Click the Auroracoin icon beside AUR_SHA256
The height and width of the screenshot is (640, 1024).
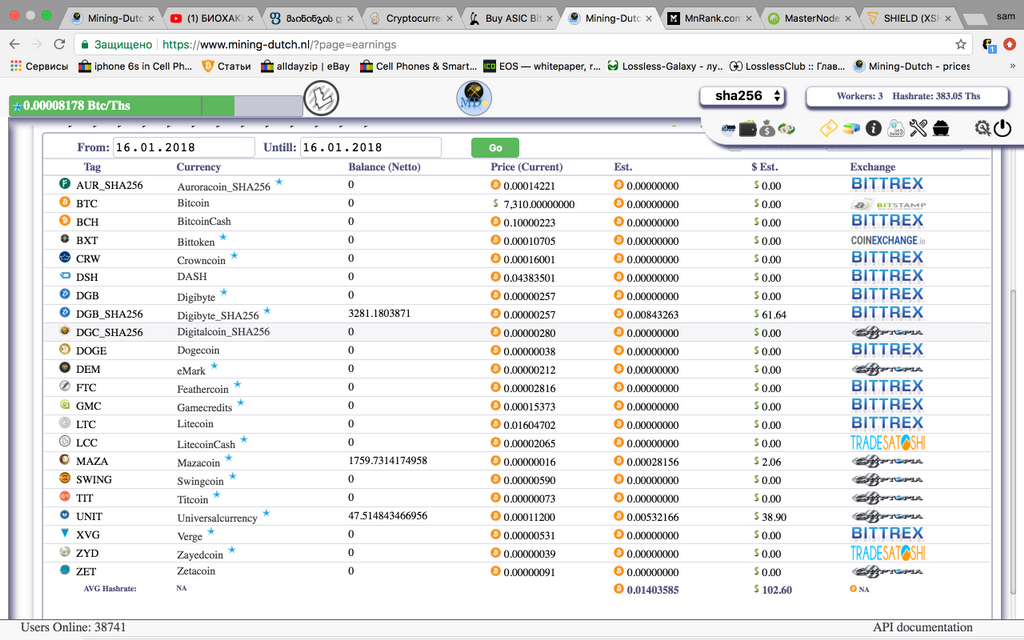pyautogui.click(x=65, y=184)
